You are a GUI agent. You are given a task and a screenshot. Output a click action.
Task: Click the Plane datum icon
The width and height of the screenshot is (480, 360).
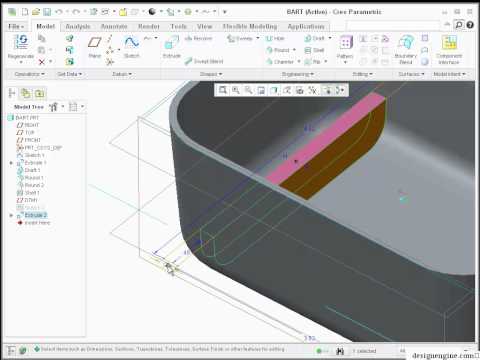94,43
